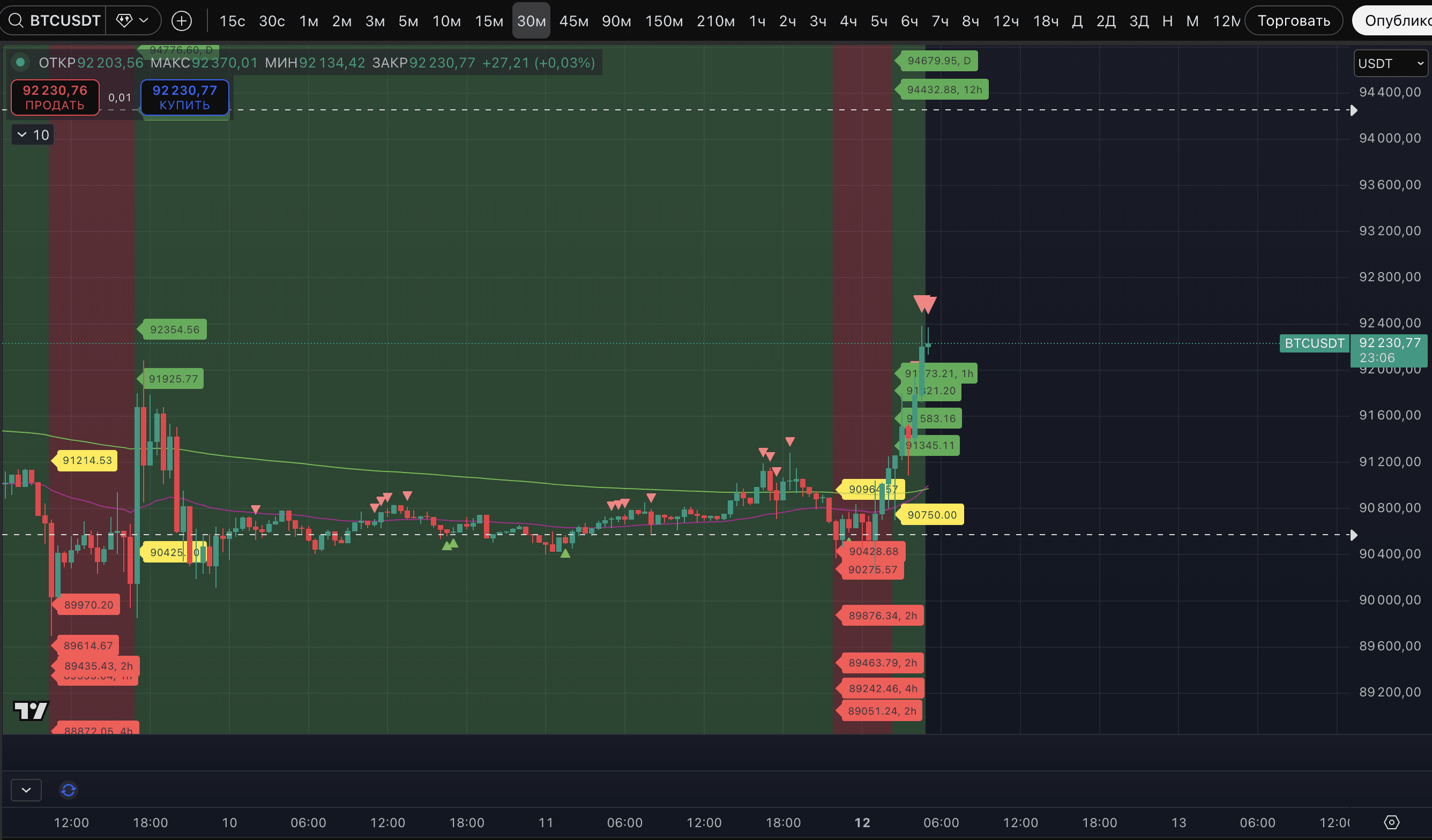Select the 4ч timeframe
Image resolution: width=1432 pixels, height=840 pixels.
click(848, 21)
